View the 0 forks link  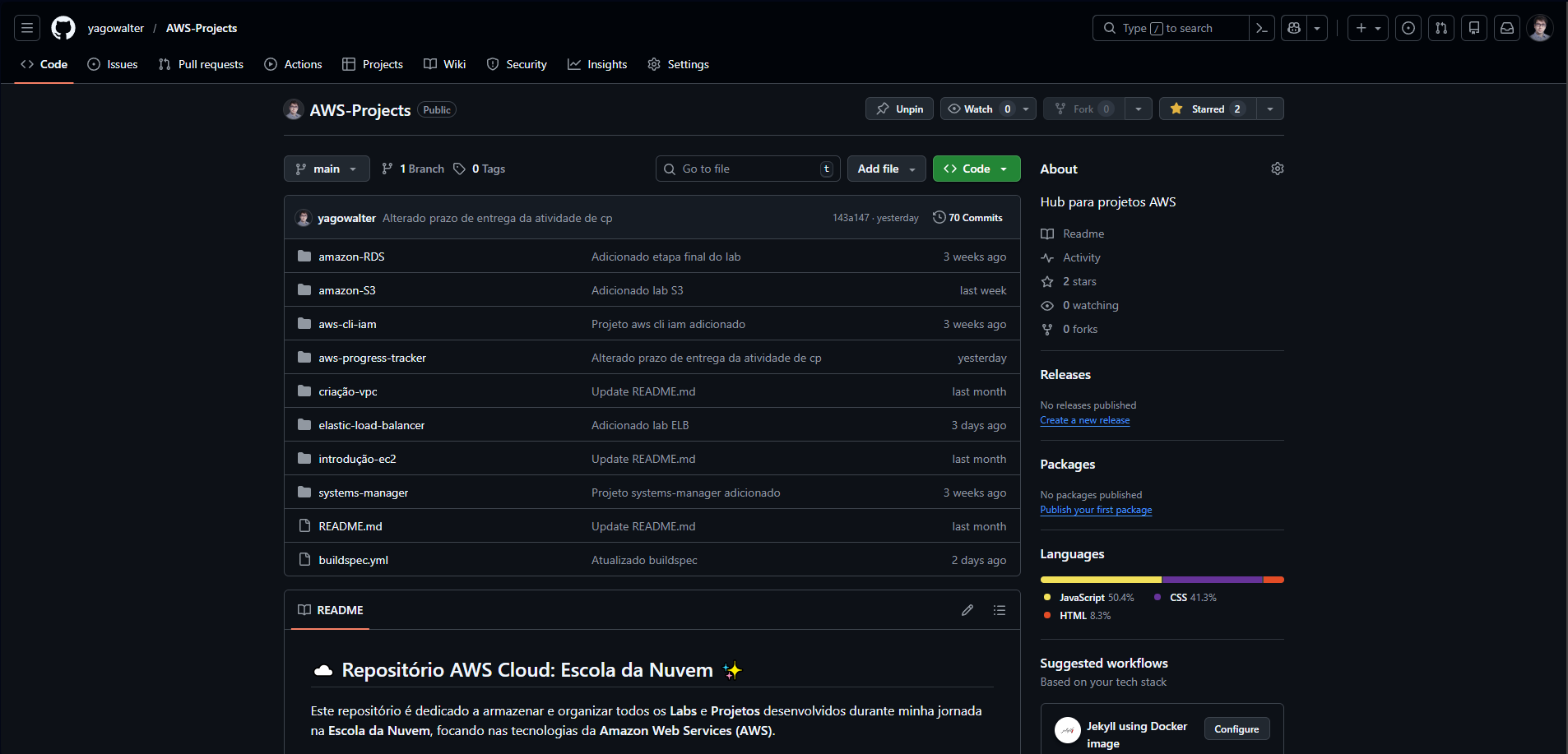point(1069,329)
